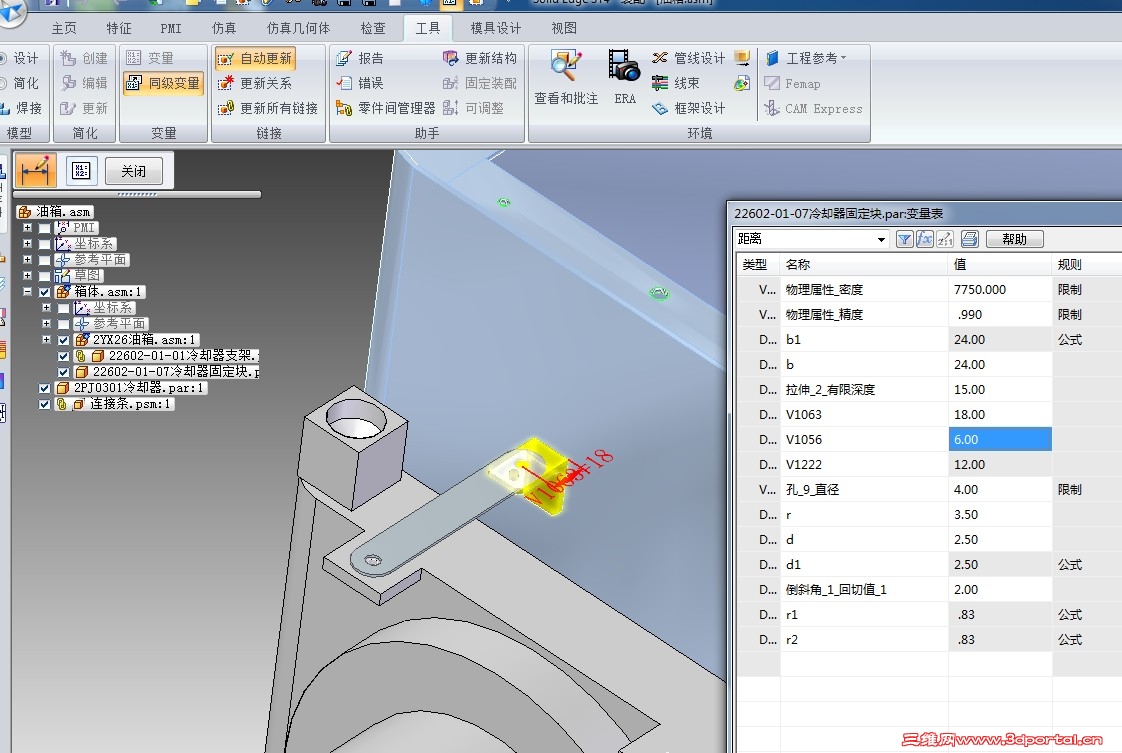Viewport: 1122px width, 753px height.
Task: Open the 变量 variables command
Action: click(150, 58)
